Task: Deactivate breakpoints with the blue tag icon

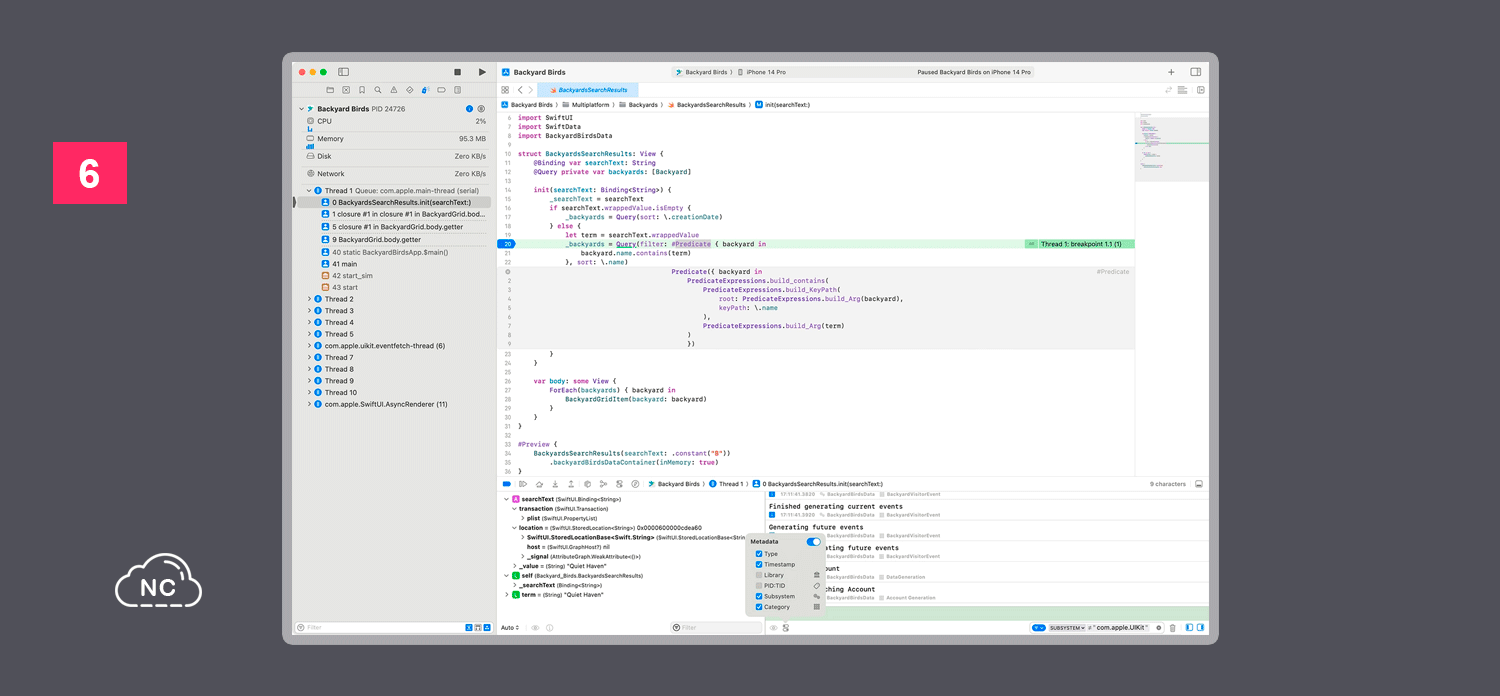Action: (x=506, y=484)
